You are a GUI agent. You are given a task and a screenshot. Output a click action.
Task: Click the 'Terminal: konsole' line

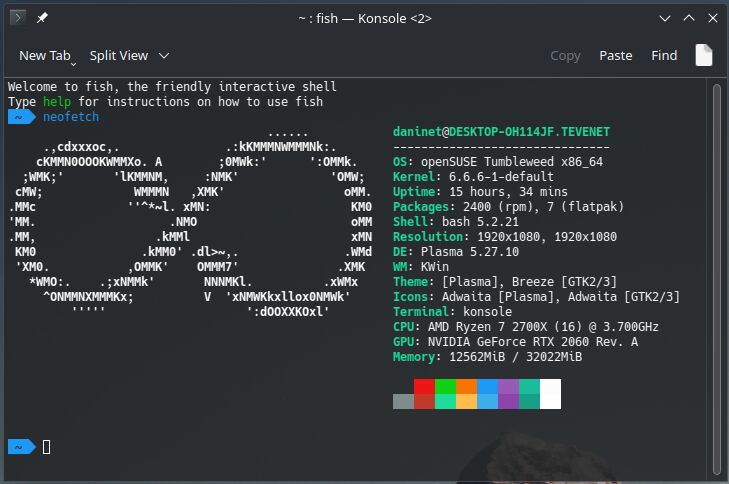pos(452,312)
